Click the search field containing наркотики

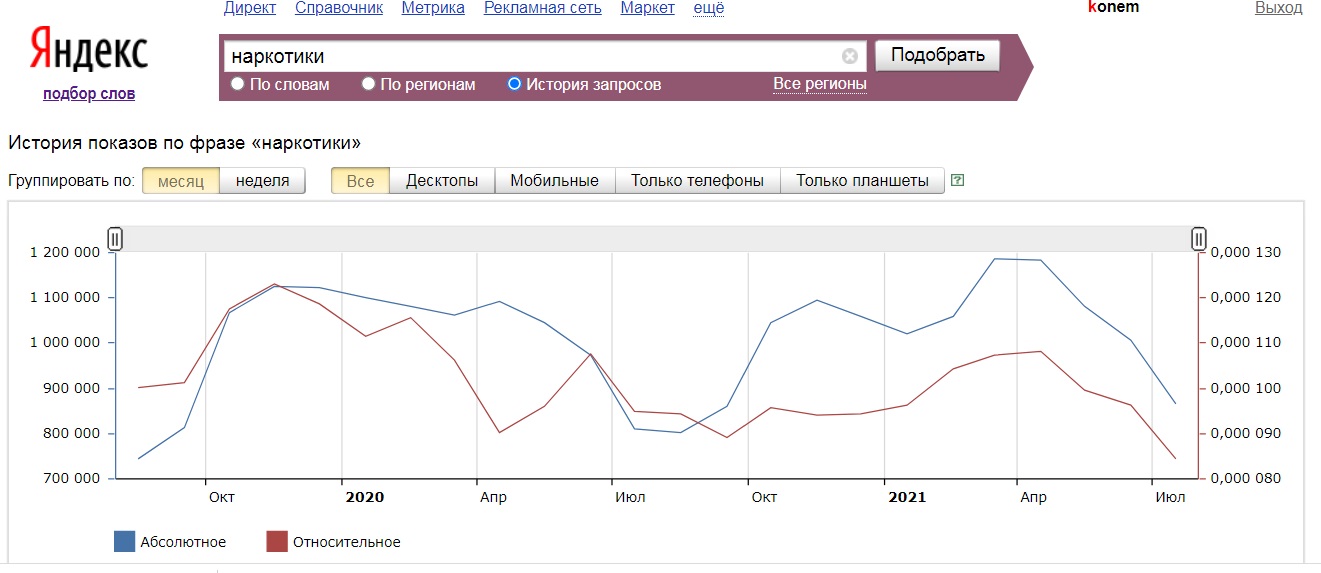[x=530, y=57]
